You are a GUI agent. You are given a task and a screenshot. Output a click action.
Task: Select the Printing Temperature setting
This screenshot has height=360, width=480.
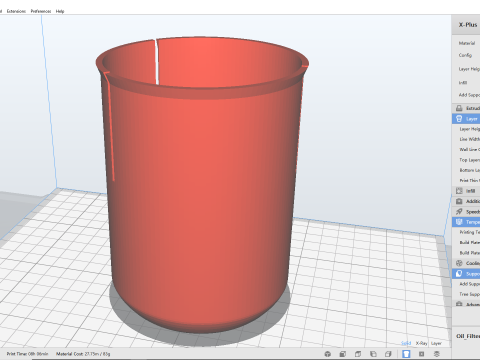tap(469, 232)
